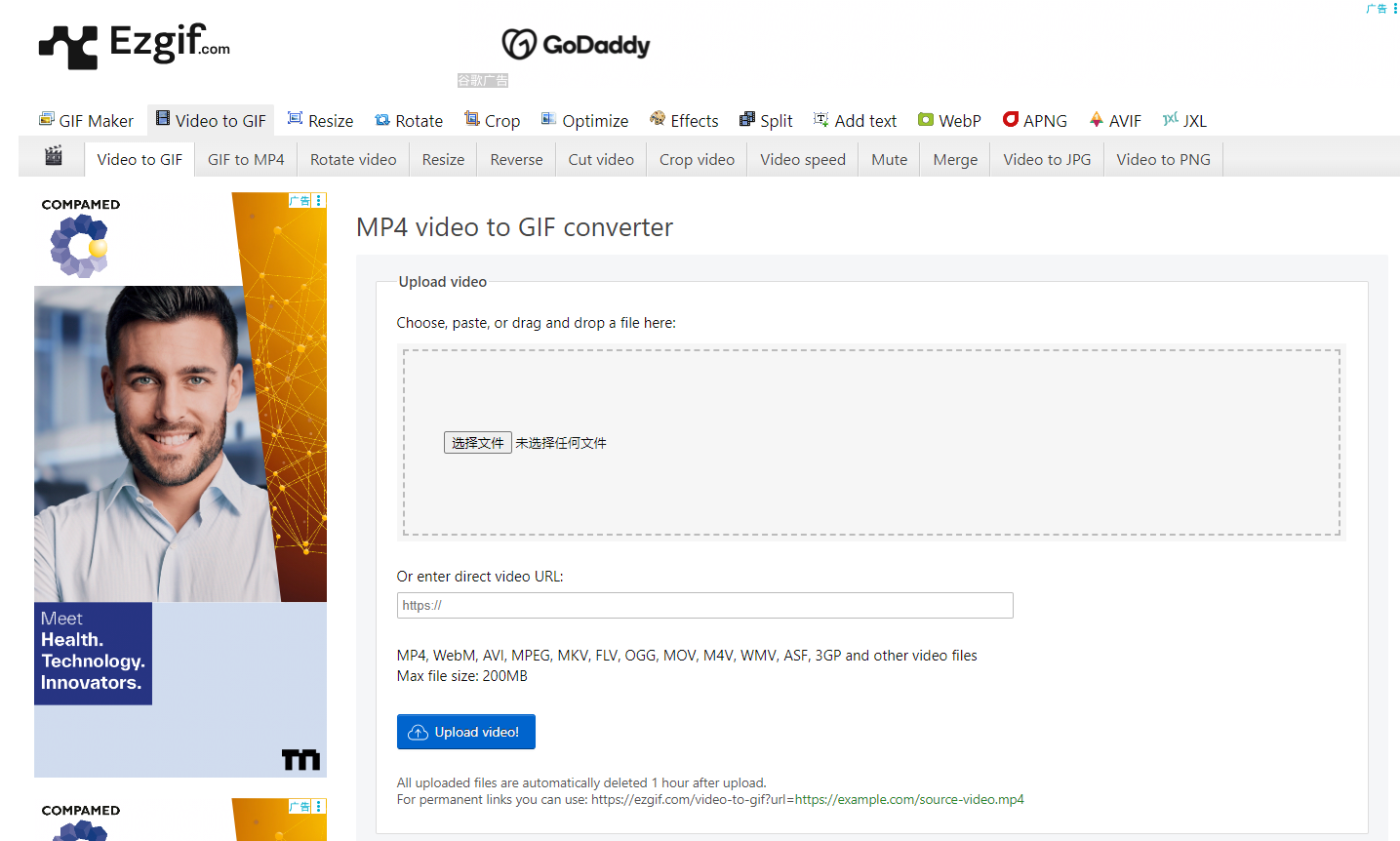Select the Video to JPG tab
Viewport: 1400px width, 841px height.
pos(1047,160)
